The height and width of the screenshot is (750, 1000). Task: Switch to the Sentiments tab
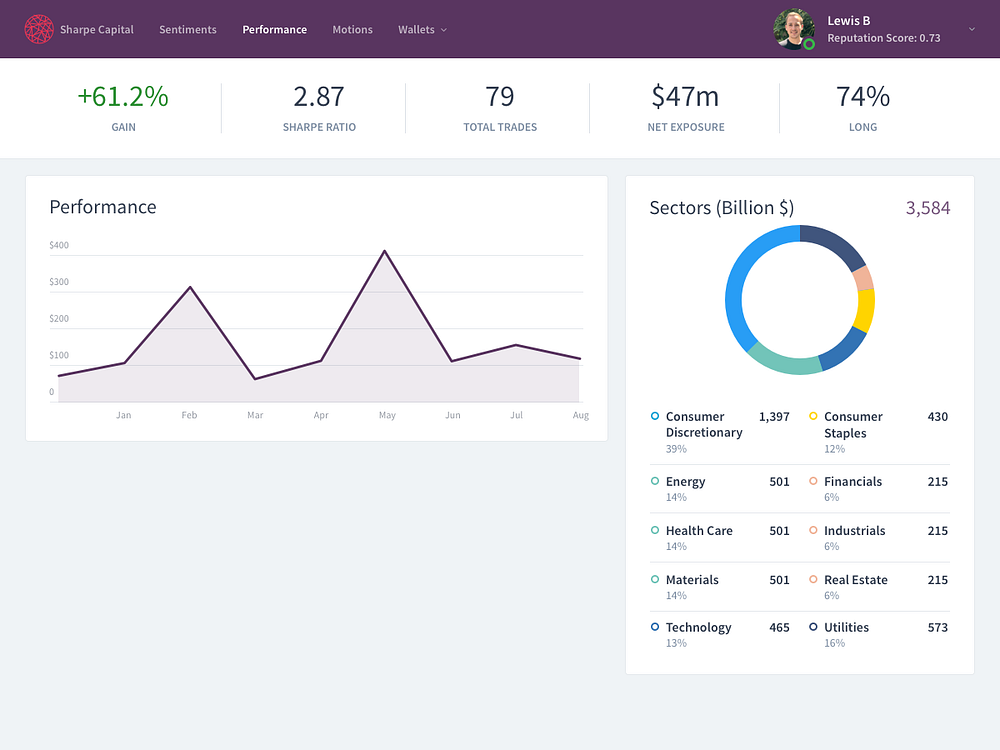tap(188, 29)
